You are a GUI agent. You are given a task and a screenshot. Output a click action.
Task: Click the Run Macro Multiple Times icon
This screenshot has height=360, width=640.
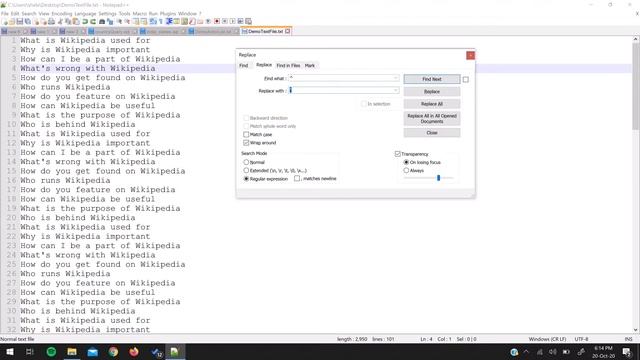[240, 21]
